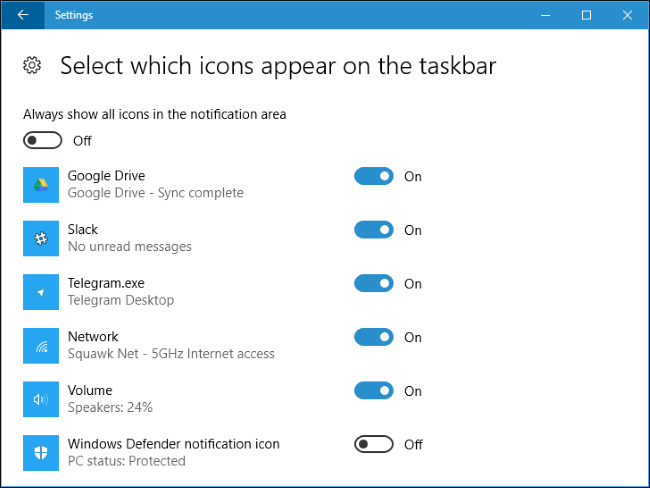
Task: Enable Windows Defender notification icon toggle
Action: (374, 444)
